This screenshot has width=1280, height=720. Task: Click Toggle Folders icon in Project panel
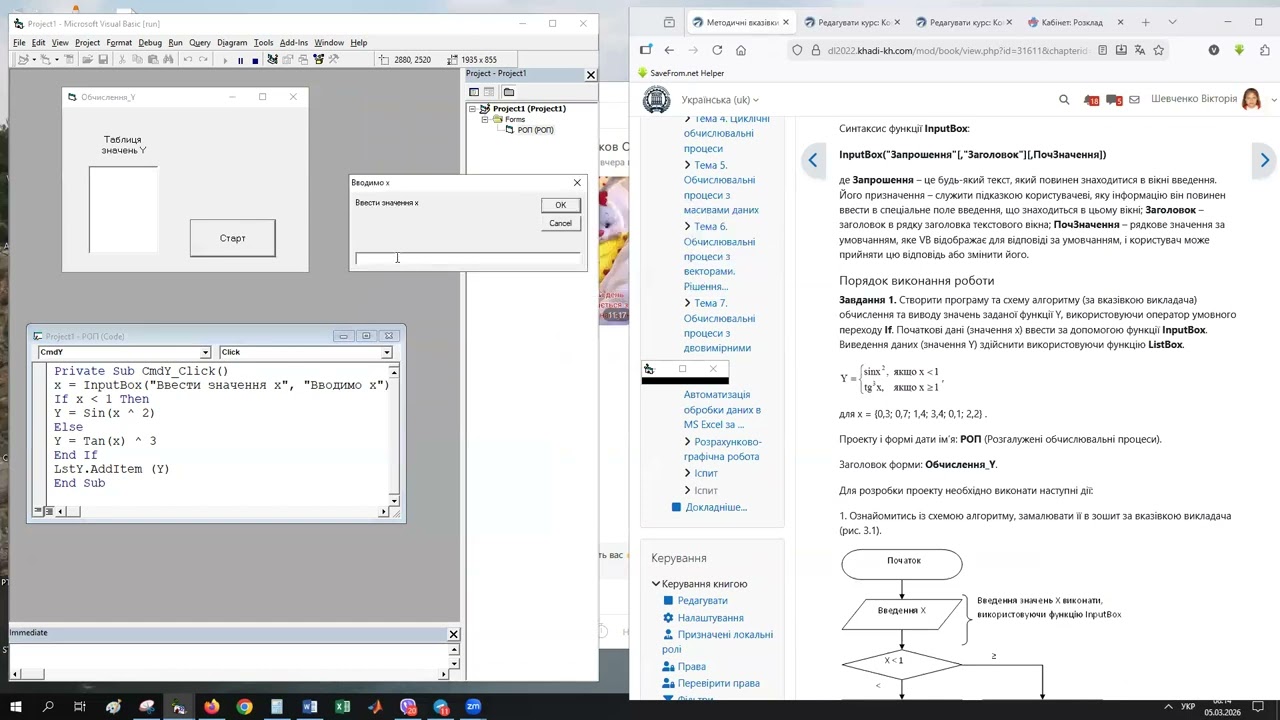tap(508, 92)
